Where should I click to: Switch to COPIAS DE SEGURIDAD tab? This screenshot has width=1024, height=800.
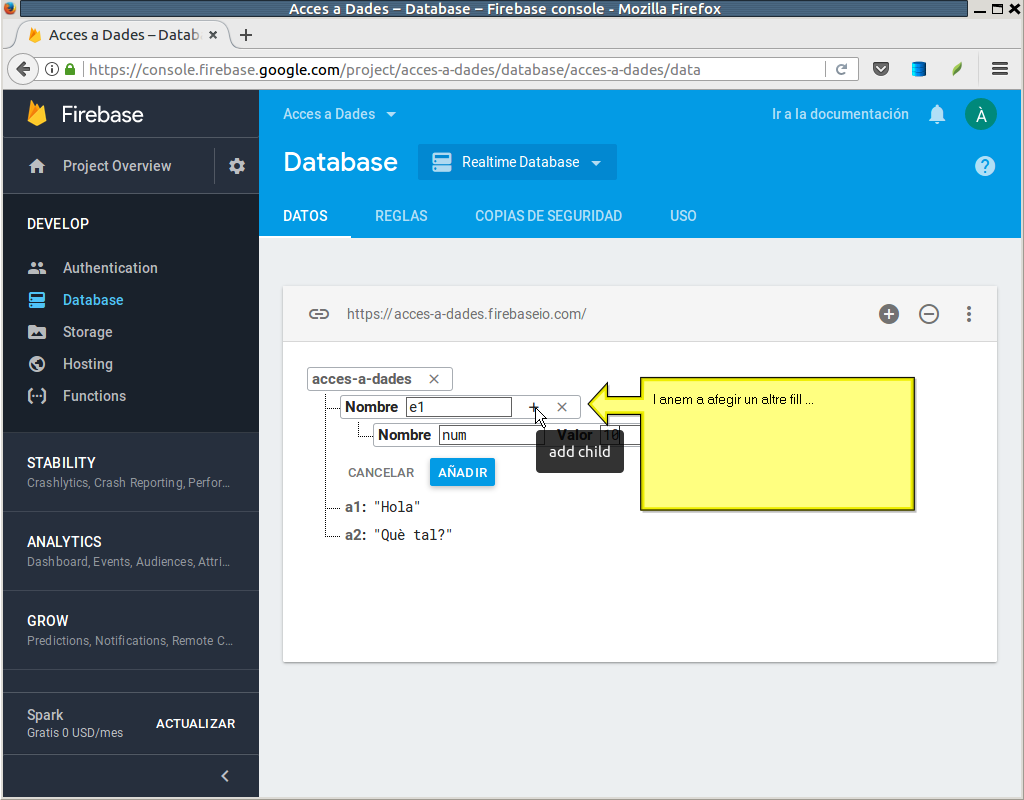pyautogui.click(x=549, y=216)
